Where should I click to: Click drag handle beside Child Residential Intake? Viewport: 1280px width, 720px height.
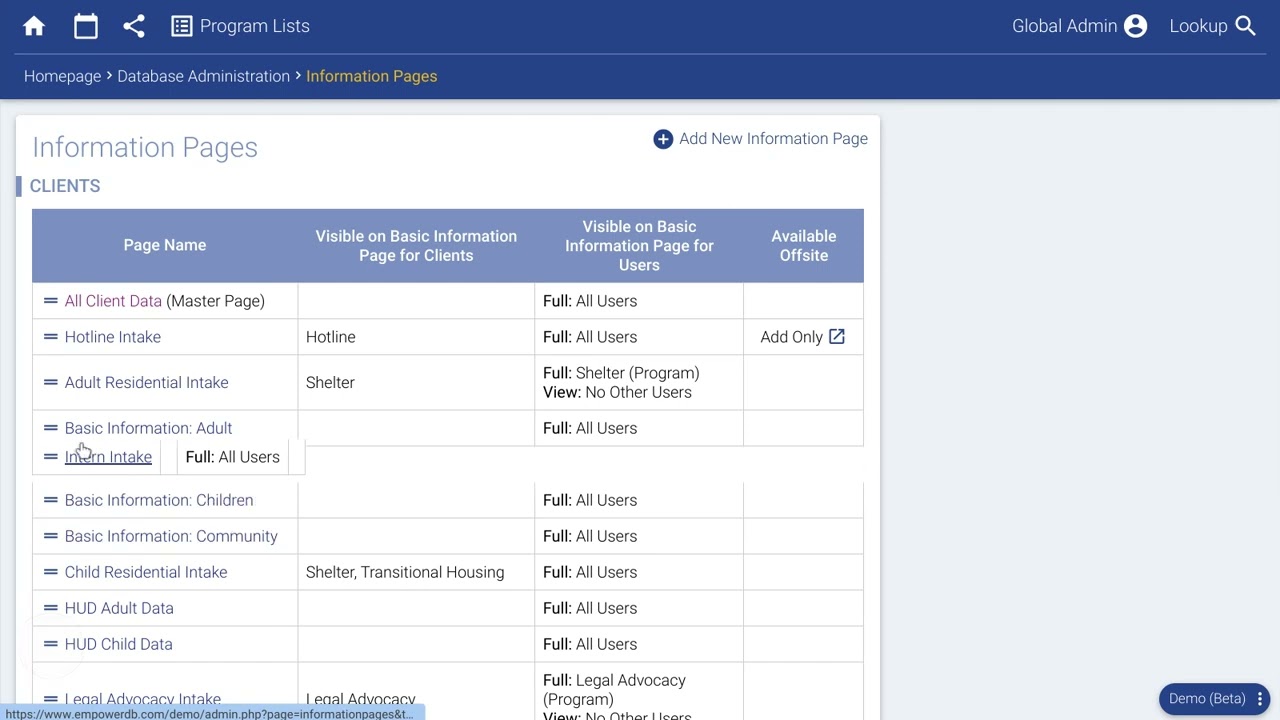[50, 572]
